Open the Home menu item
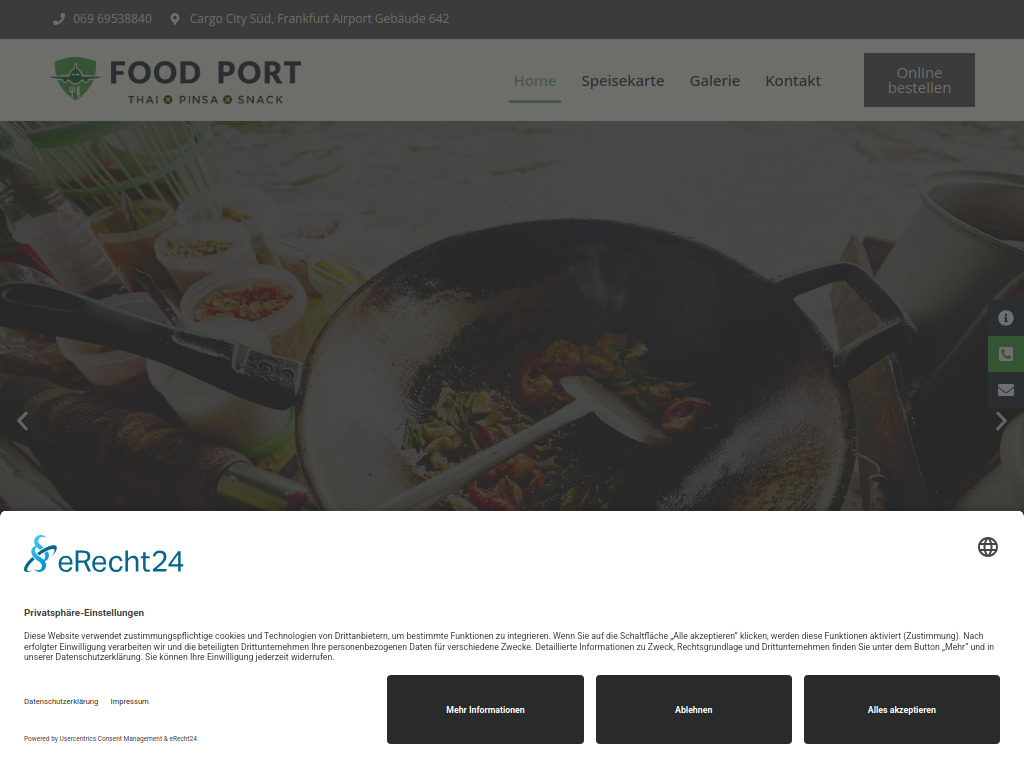 point(535,81)
